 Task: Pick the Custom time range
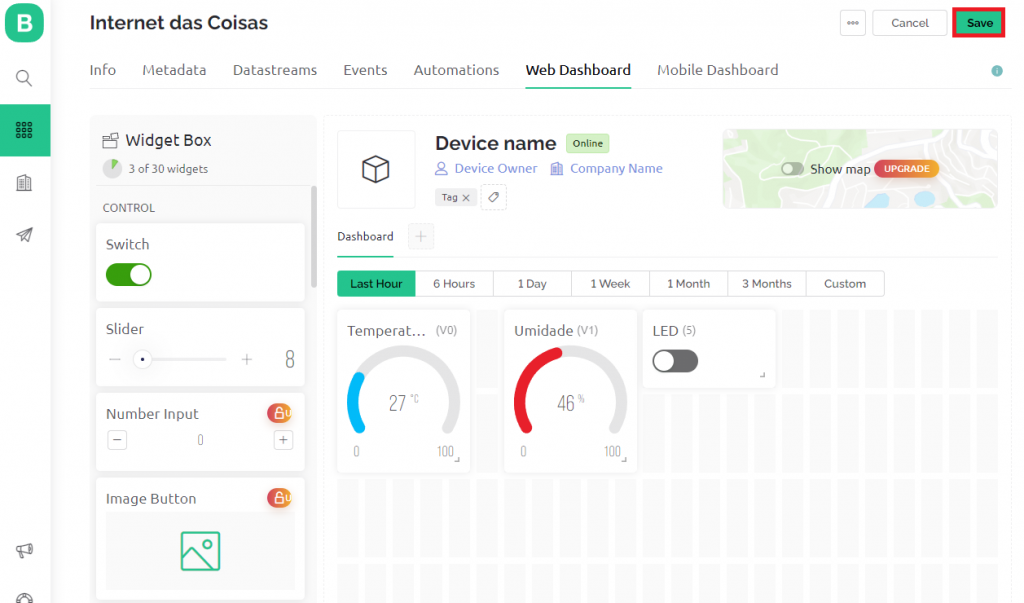(x=845, y=284)
